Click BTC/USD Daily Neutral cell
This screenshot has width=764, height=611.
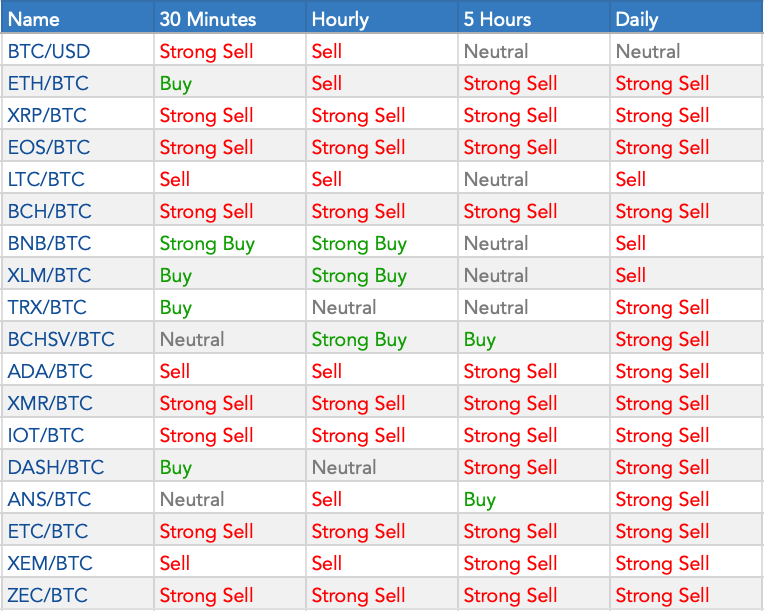(x=648, y=51)
